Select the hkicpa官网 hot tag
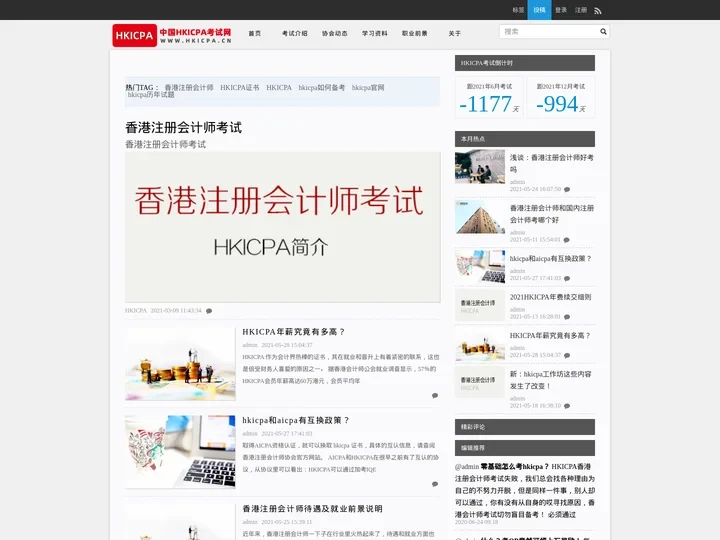Viewport: 720px width, 540px height. click(368, 87)
